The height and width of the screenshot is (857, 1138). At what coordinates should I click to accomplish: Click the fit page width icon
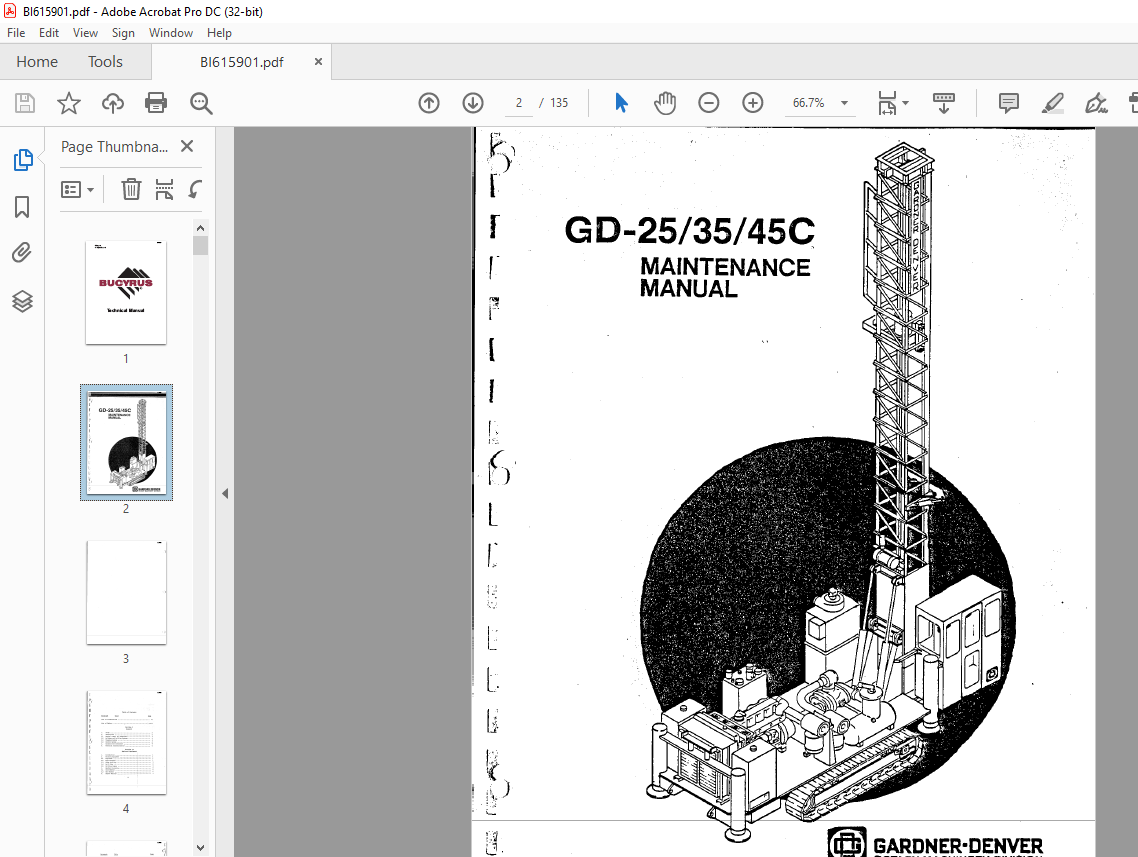887,103
